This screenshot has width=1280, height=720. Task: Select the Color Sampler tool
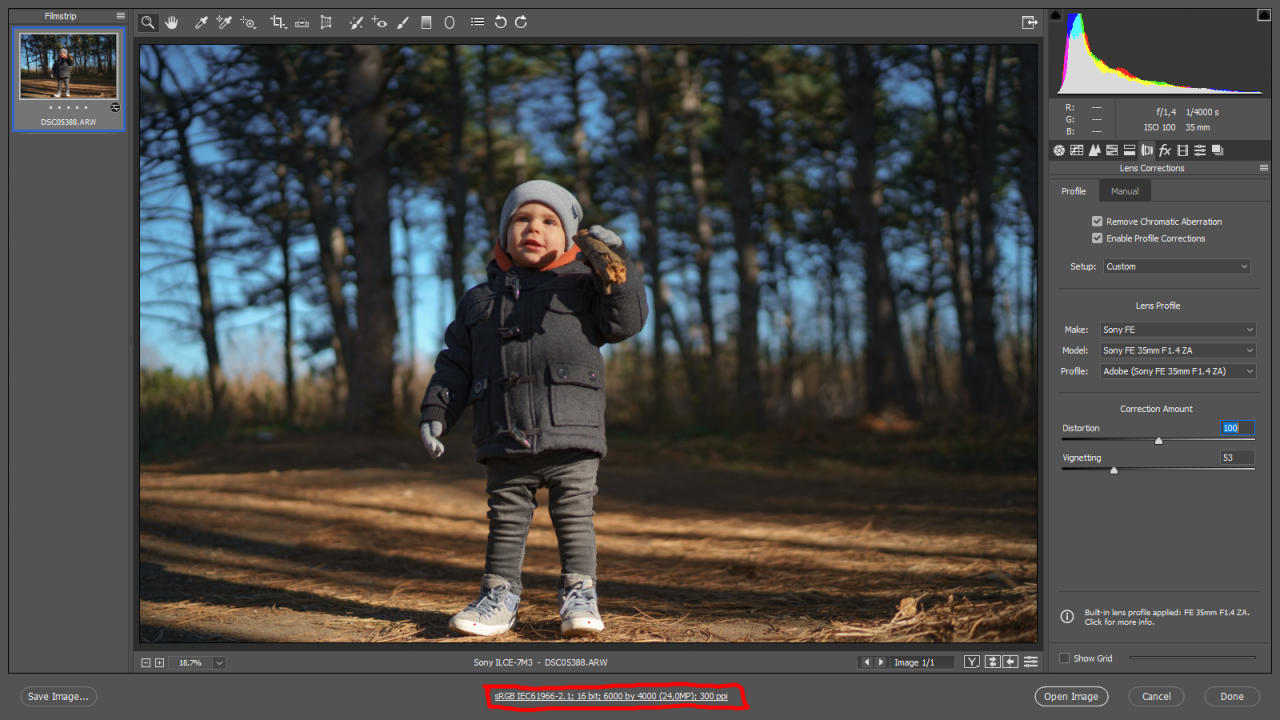224,22
